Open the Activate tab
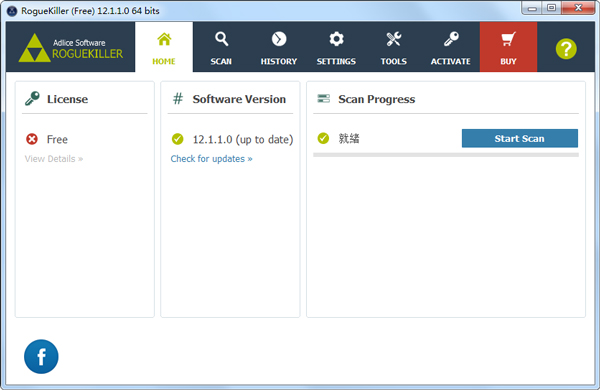The width and height of the screenshot is (600, 390). tap(451, 47)
